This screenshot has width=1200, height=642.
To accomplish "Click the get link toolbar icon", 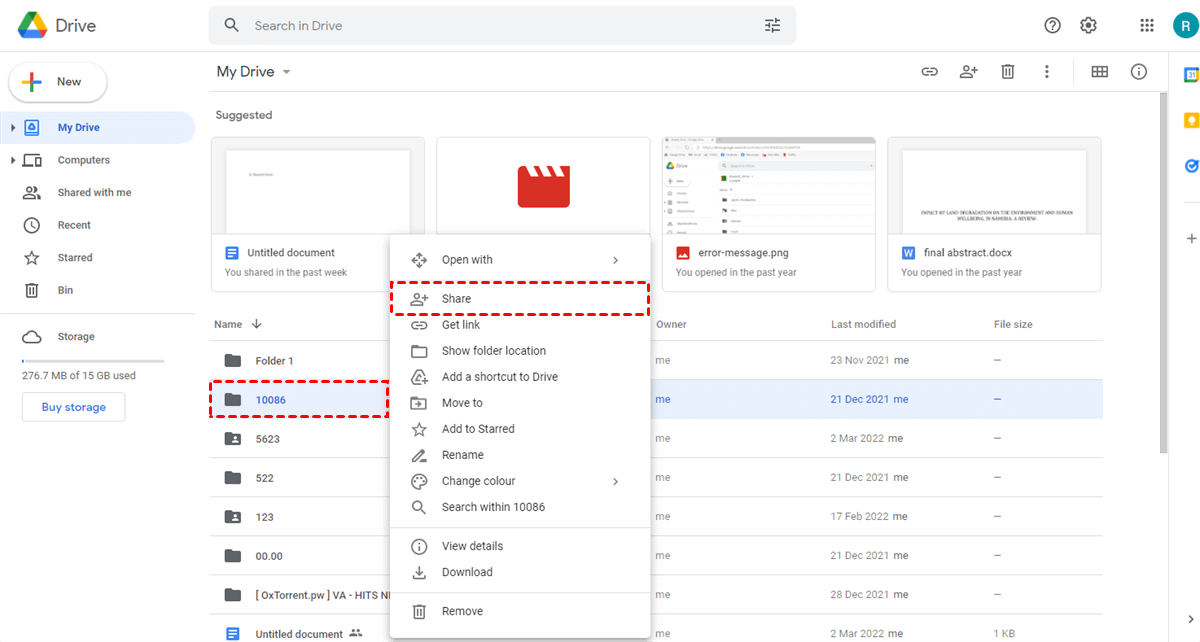I will (x=929, y=72).
